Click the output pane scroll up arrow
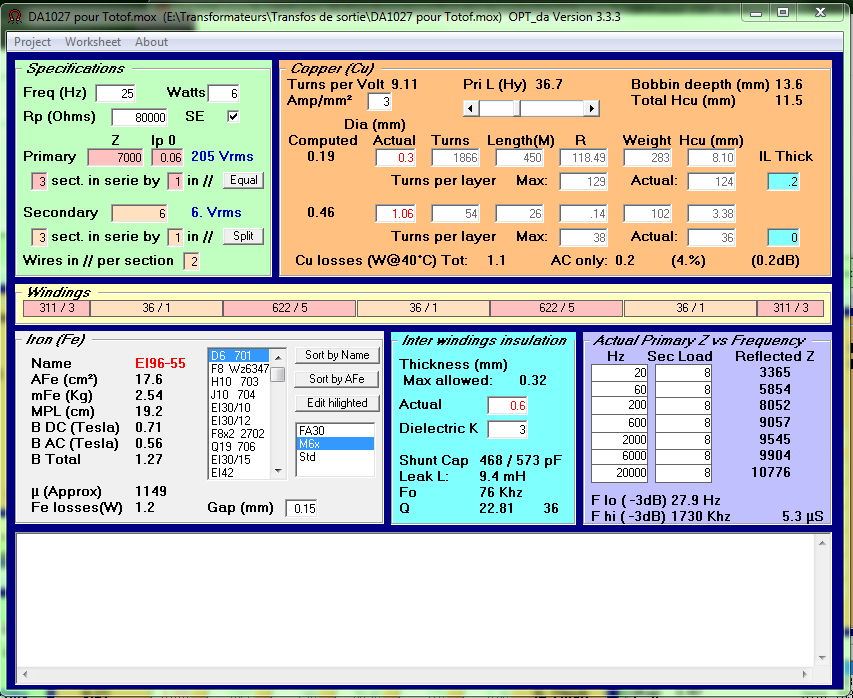Viewport: 853px width, 698px height. click(822, 543)
